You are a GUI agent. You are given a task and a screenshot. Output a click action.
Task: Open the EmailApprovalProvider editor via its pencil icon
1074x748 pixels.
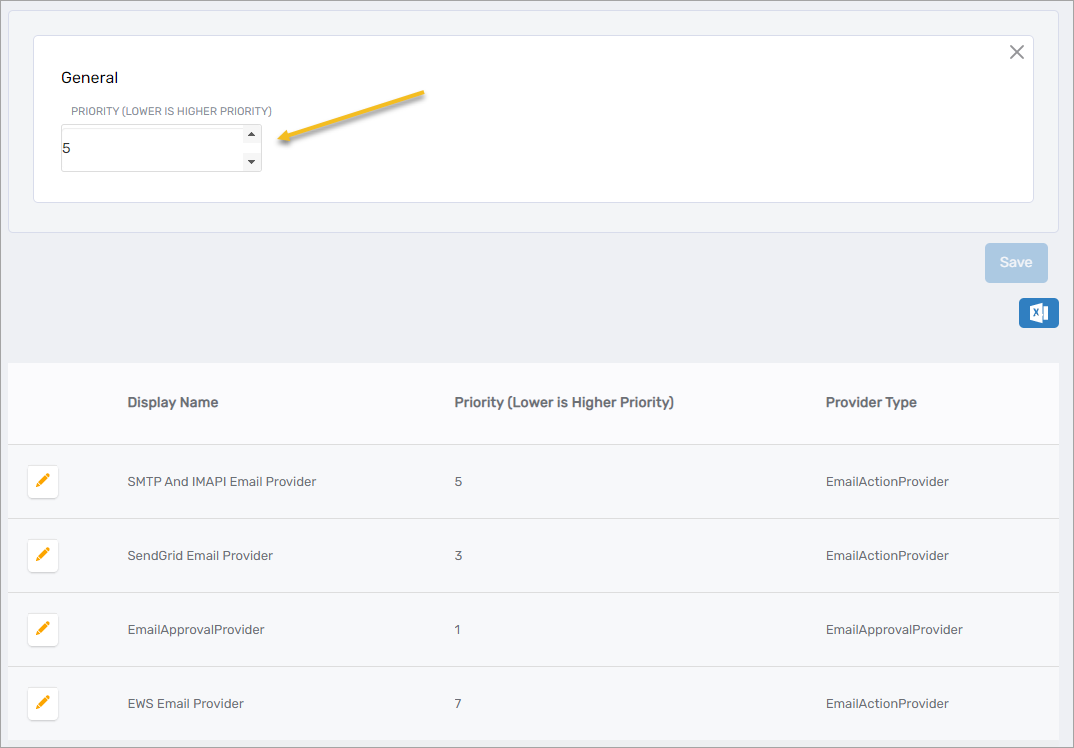click(x=43, y=630)
